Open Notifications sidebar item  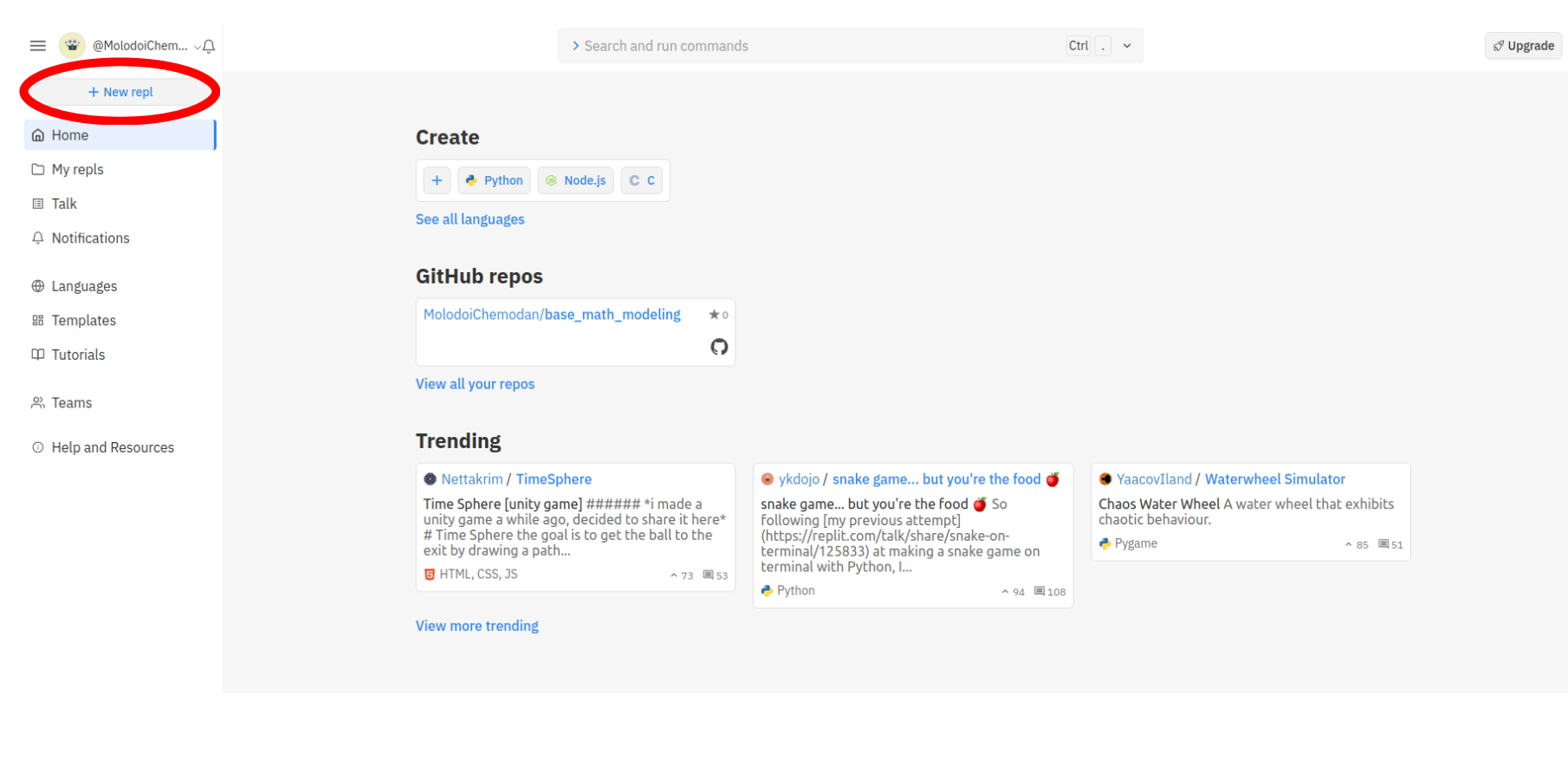pyautogui.click(x=120, y=238)
